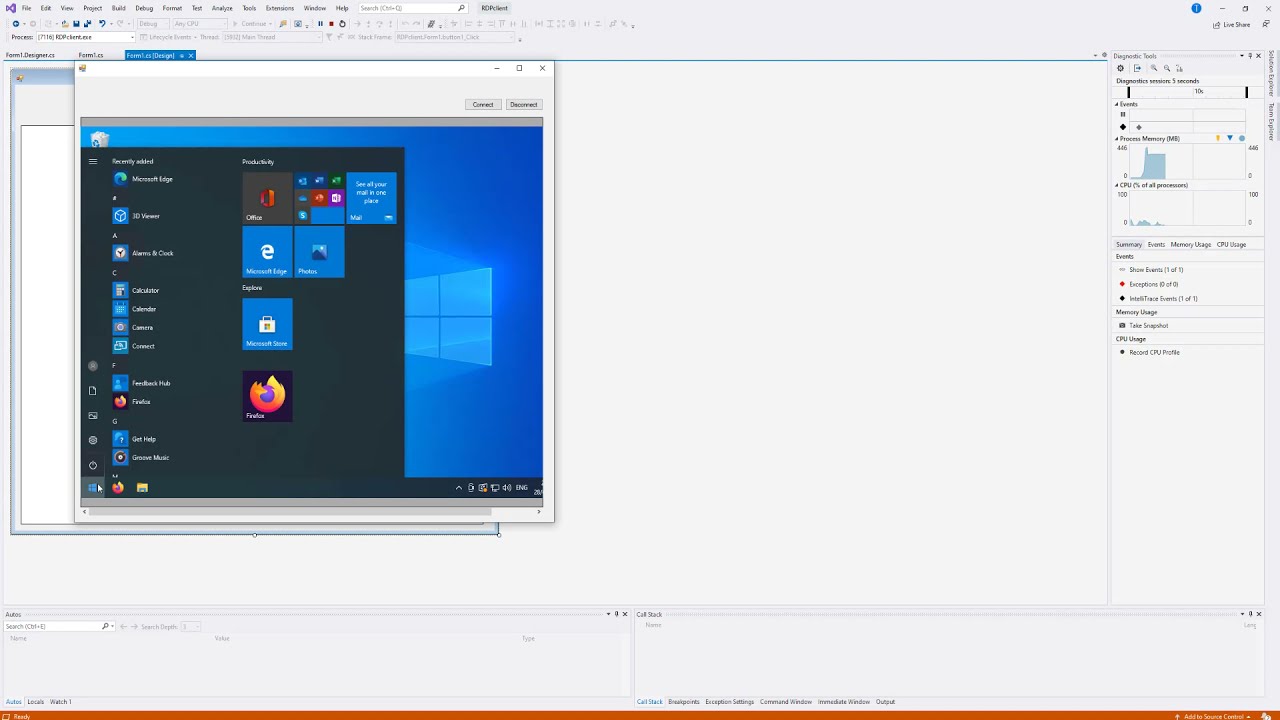This screenshot has height=720, width=1280.
Task: Click the Connect button in RDP form
Action: [483, 105]
